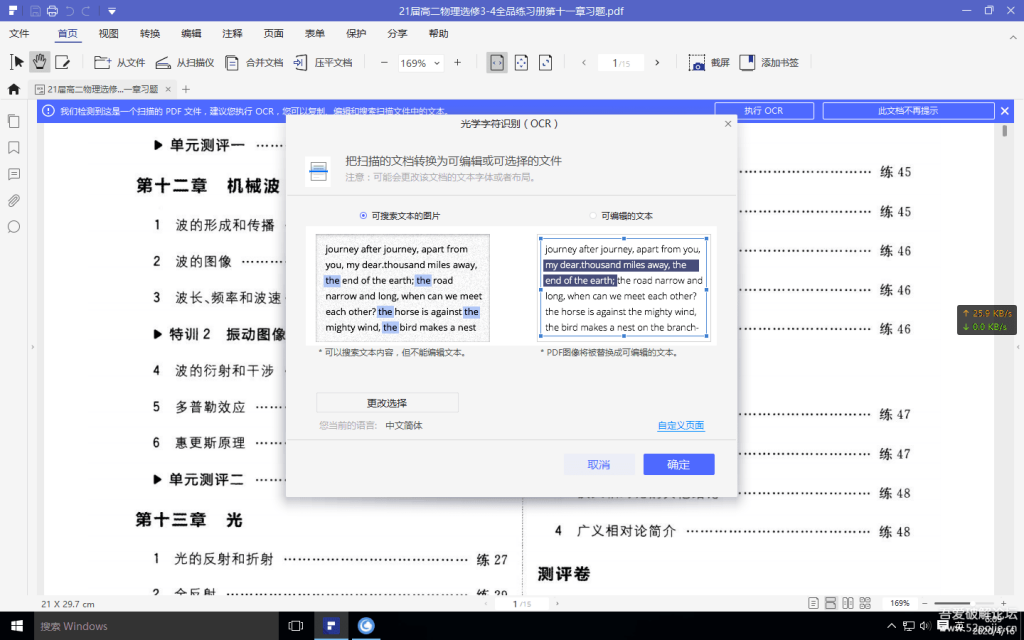This screenshot has width=1024, height=640.
Task: Switch to two-page view in the status bar
Action: tap(848, 603)
